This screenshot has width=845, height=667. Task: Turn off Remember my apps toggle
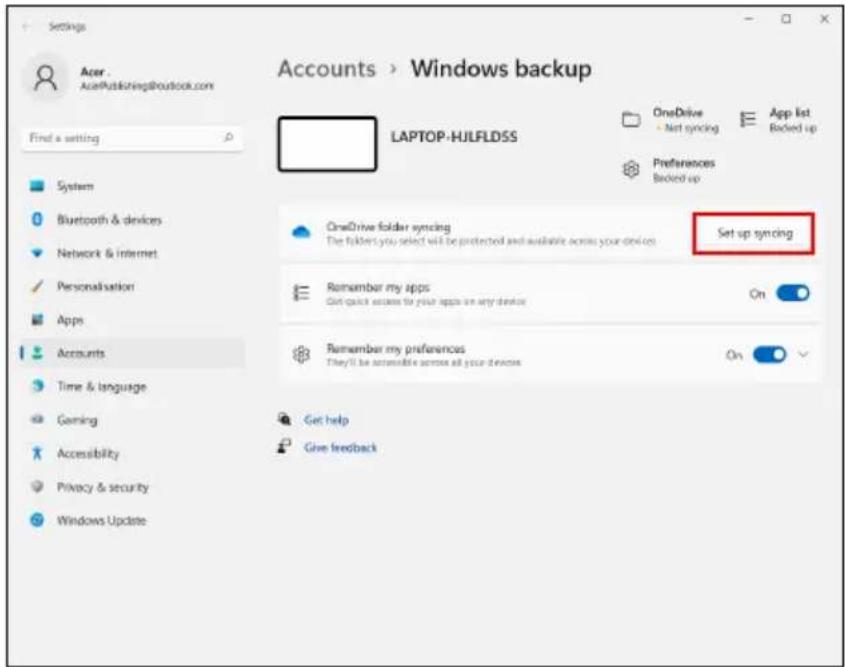coord(793,293)
